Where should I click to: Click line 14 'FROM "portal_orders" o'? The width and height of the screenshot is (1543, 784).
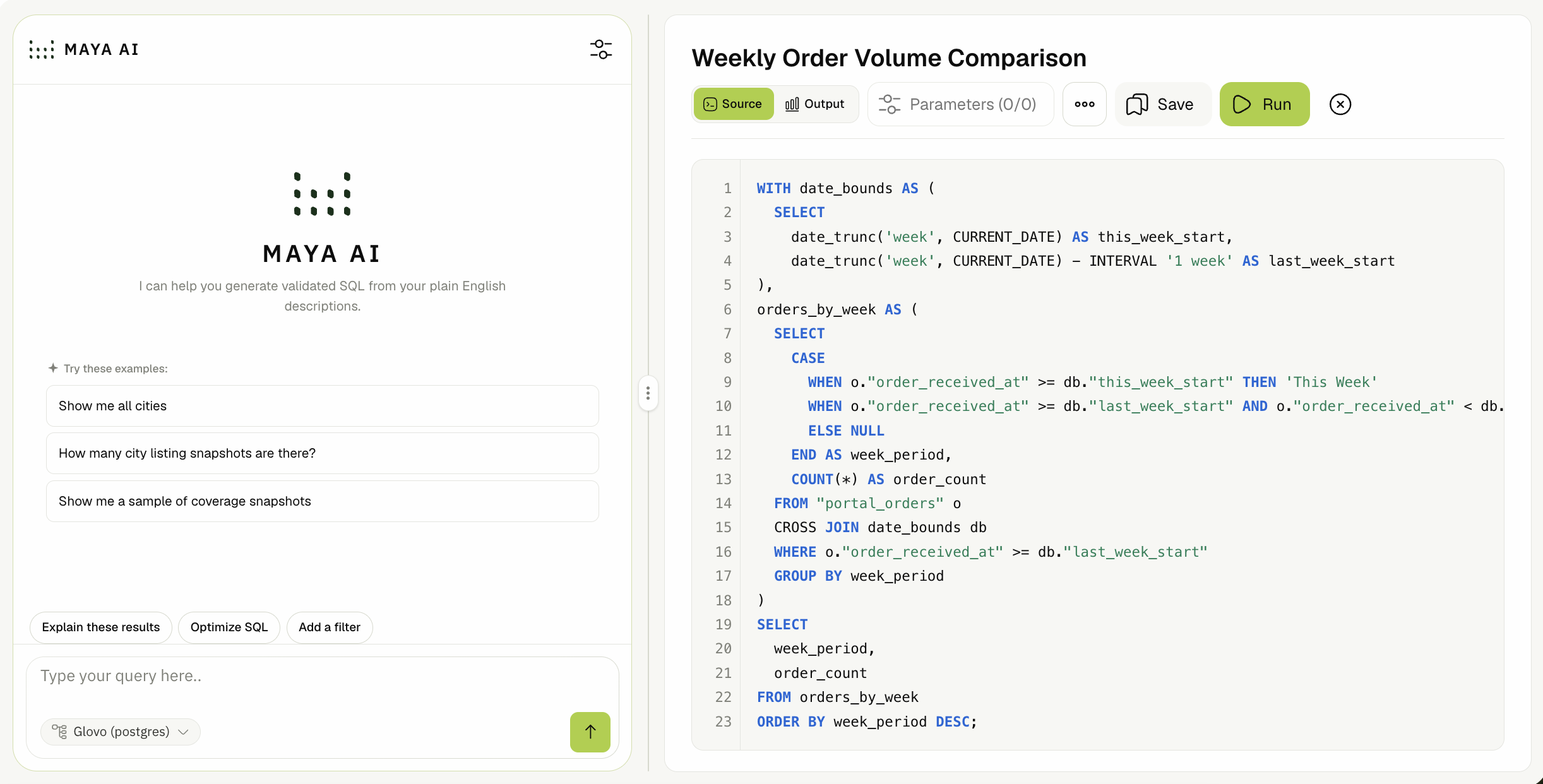(867, 504)
